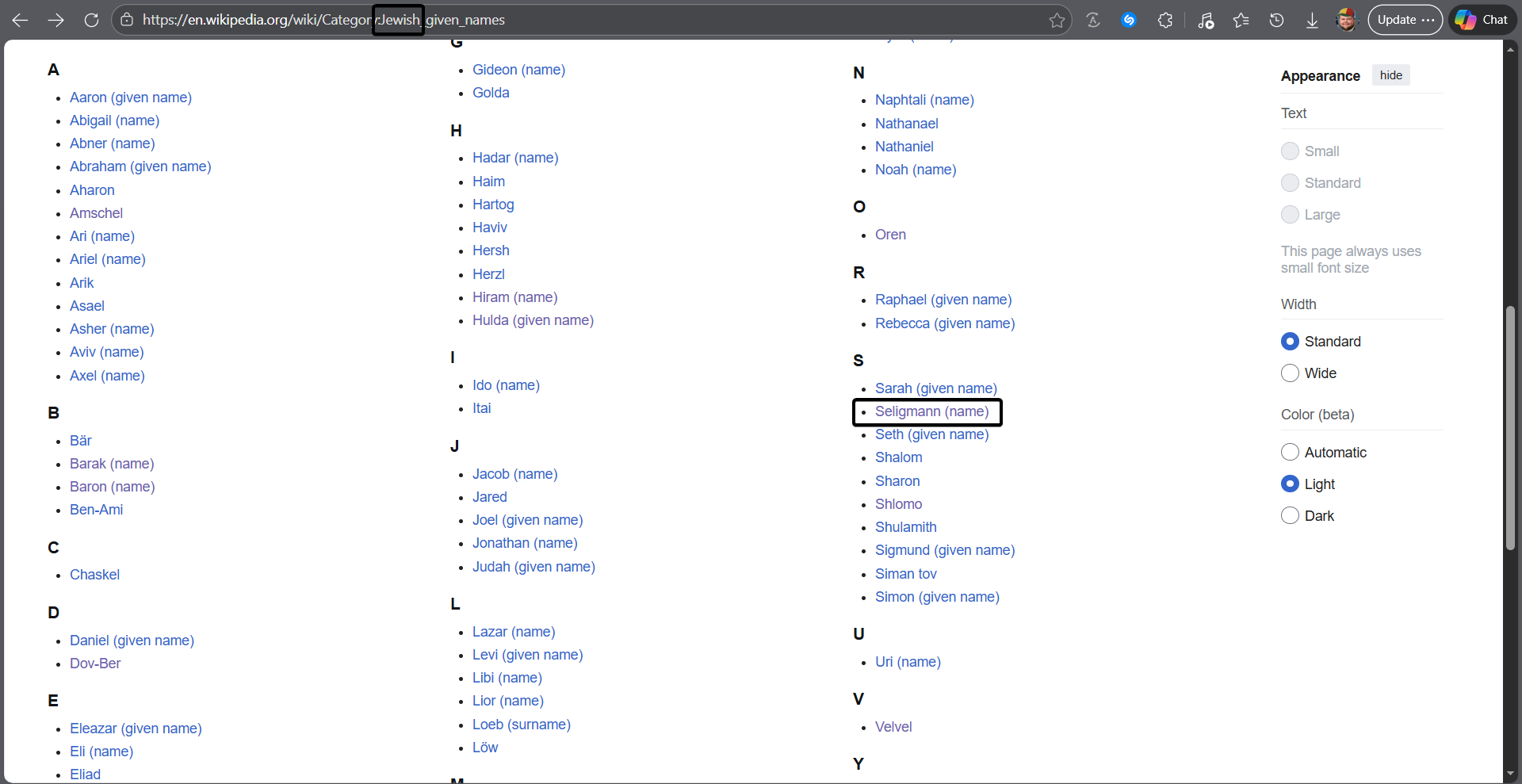Open the Shazam extension
Image resolution: width=1522 pixels, height=784 pixels.
click(1129, 20)
